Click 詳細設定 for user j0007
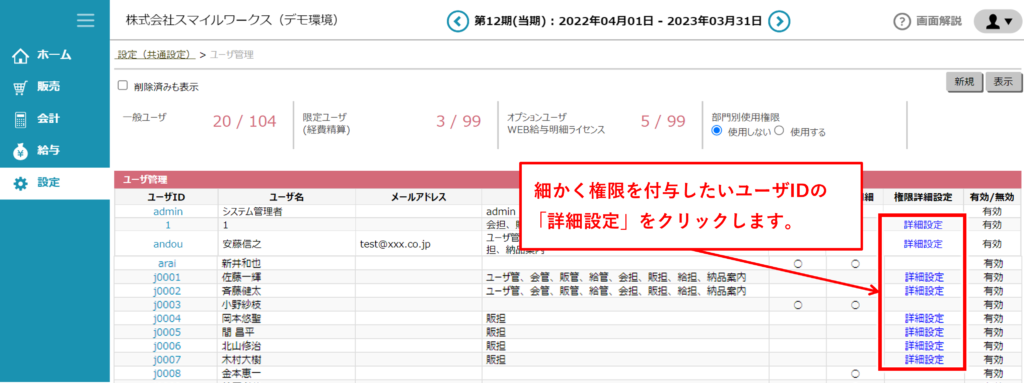The width and height of the screenshot is (1024, 383). click(x=923, y=359)
